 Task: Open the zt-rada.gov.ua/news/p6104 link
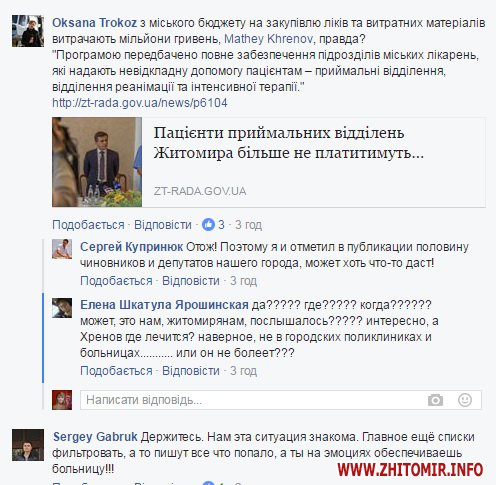tap(140, 103)
